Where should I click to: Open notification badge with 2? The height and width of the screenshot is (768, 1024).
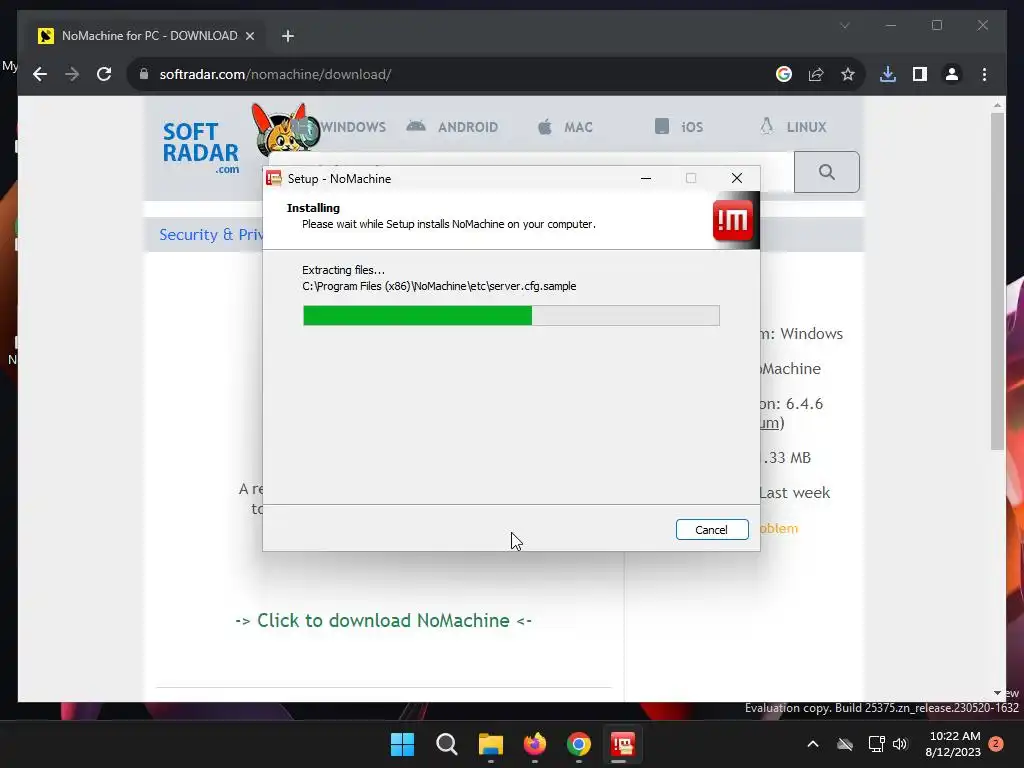[x=996, y=744]
